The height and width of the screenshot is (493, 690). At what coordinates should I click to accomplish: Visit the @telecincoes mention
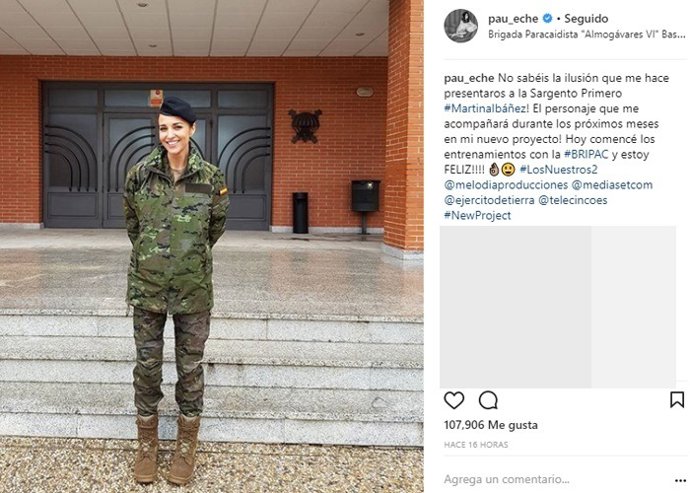click(x=573, y=200)
